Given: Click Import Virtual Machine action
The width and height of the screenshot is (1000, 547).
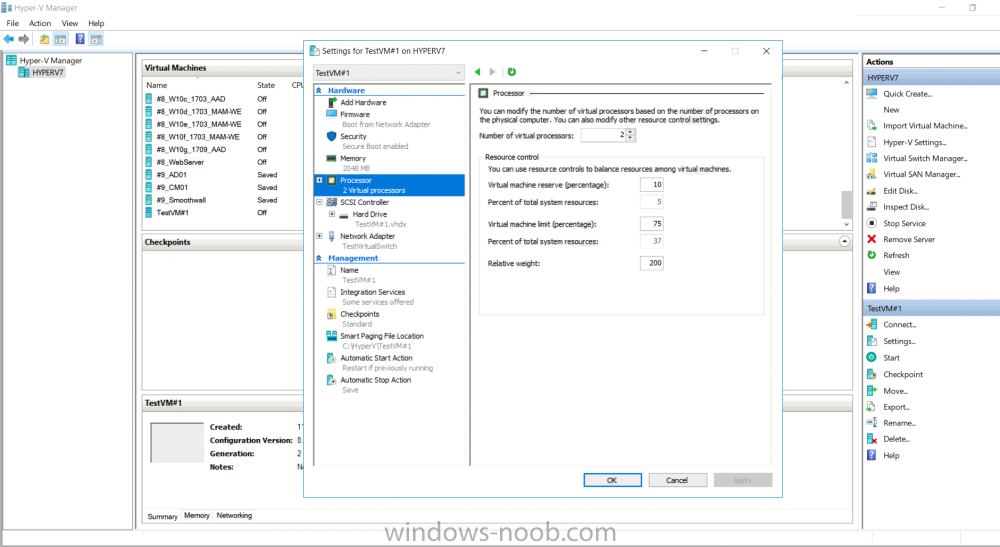Looking at the screenshot, I should pyautogui.click(x=925, y=126).
